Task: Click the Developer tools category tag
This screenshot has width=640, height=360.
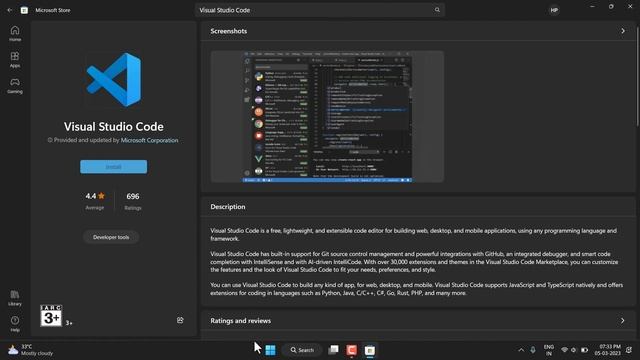Action: coord(111,237)
